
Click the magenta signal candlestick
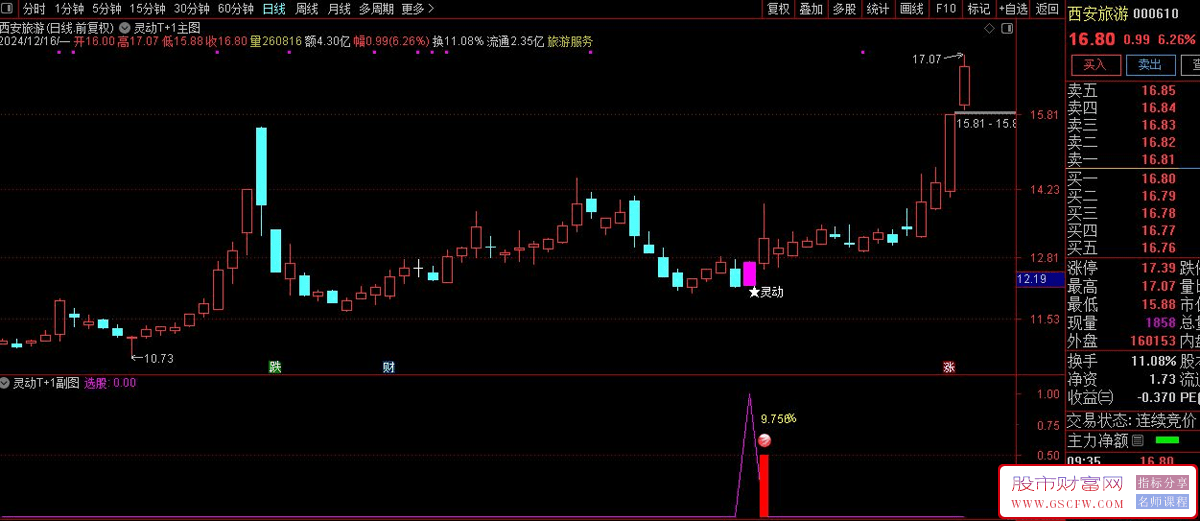click(x=749, y=274)
